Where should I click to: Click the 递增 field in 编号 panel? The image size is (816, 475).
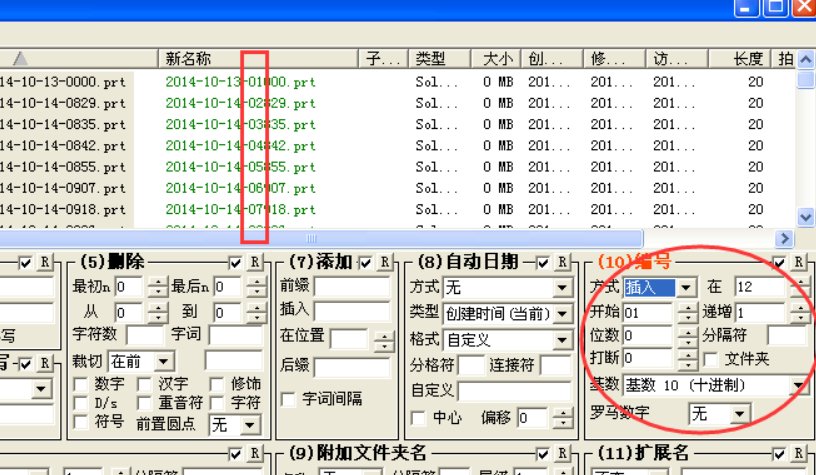pos(760,313)
